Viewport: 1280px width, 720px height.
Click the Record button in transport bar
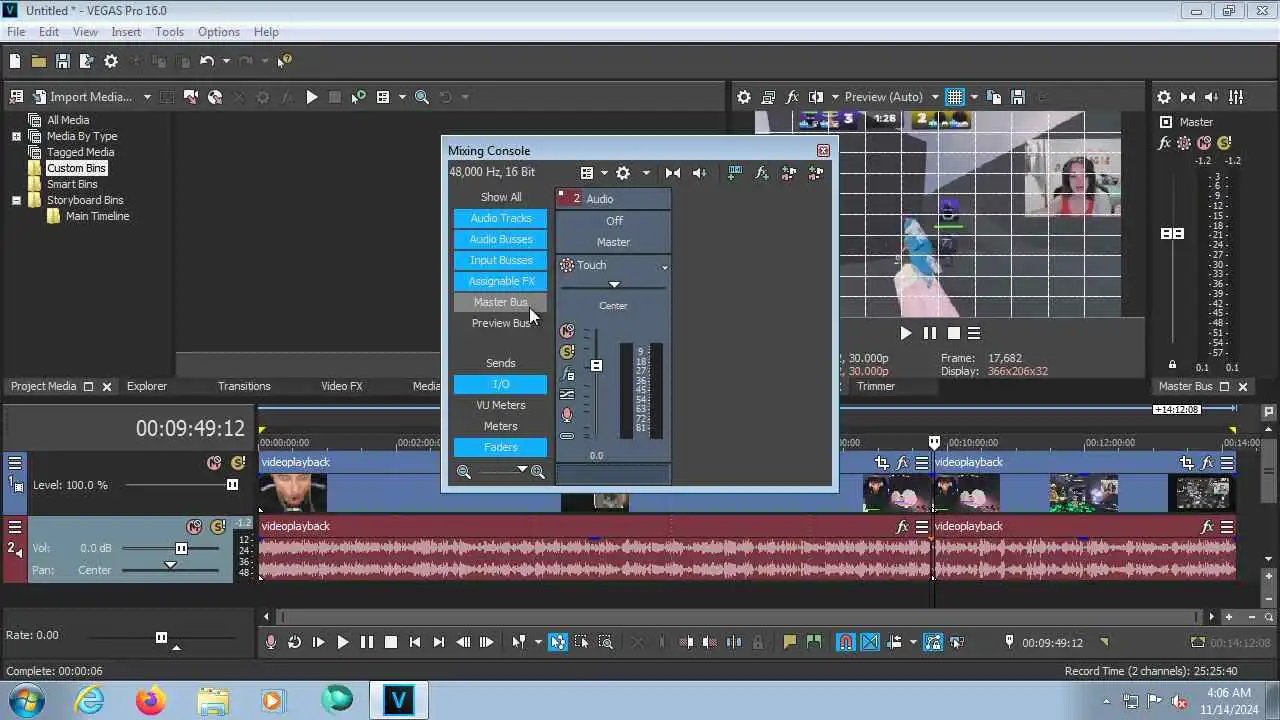tap(270, 643)
